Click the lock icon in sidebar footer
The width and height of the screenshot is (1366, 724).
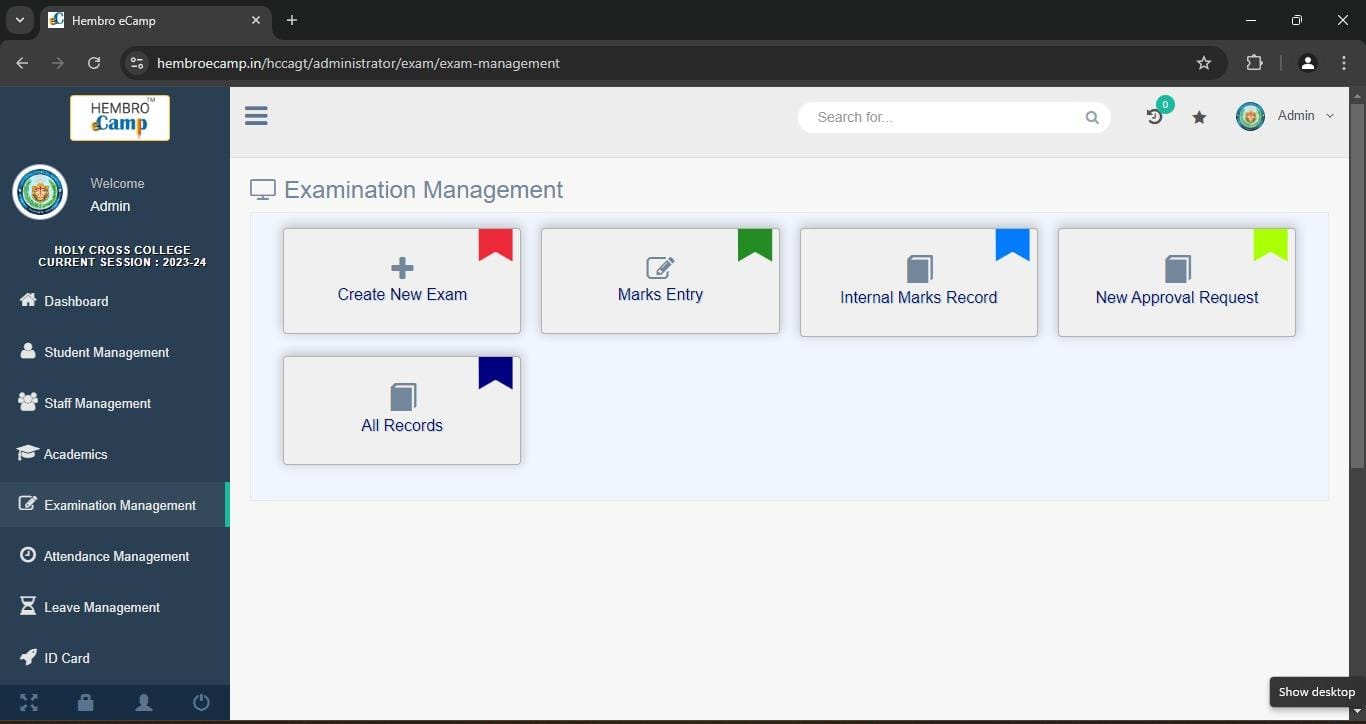(86, 703)
